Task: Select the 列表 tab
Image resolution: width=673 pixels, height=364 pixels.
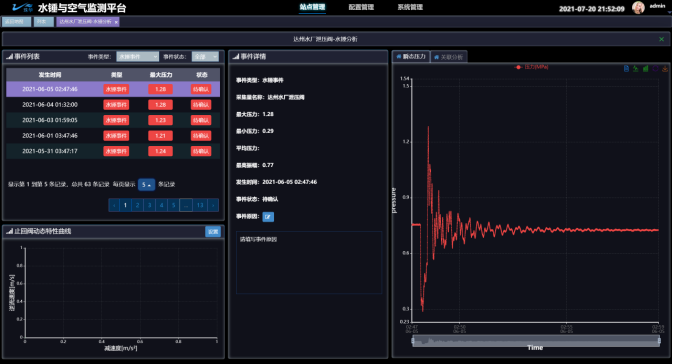Action: [44, 22]
